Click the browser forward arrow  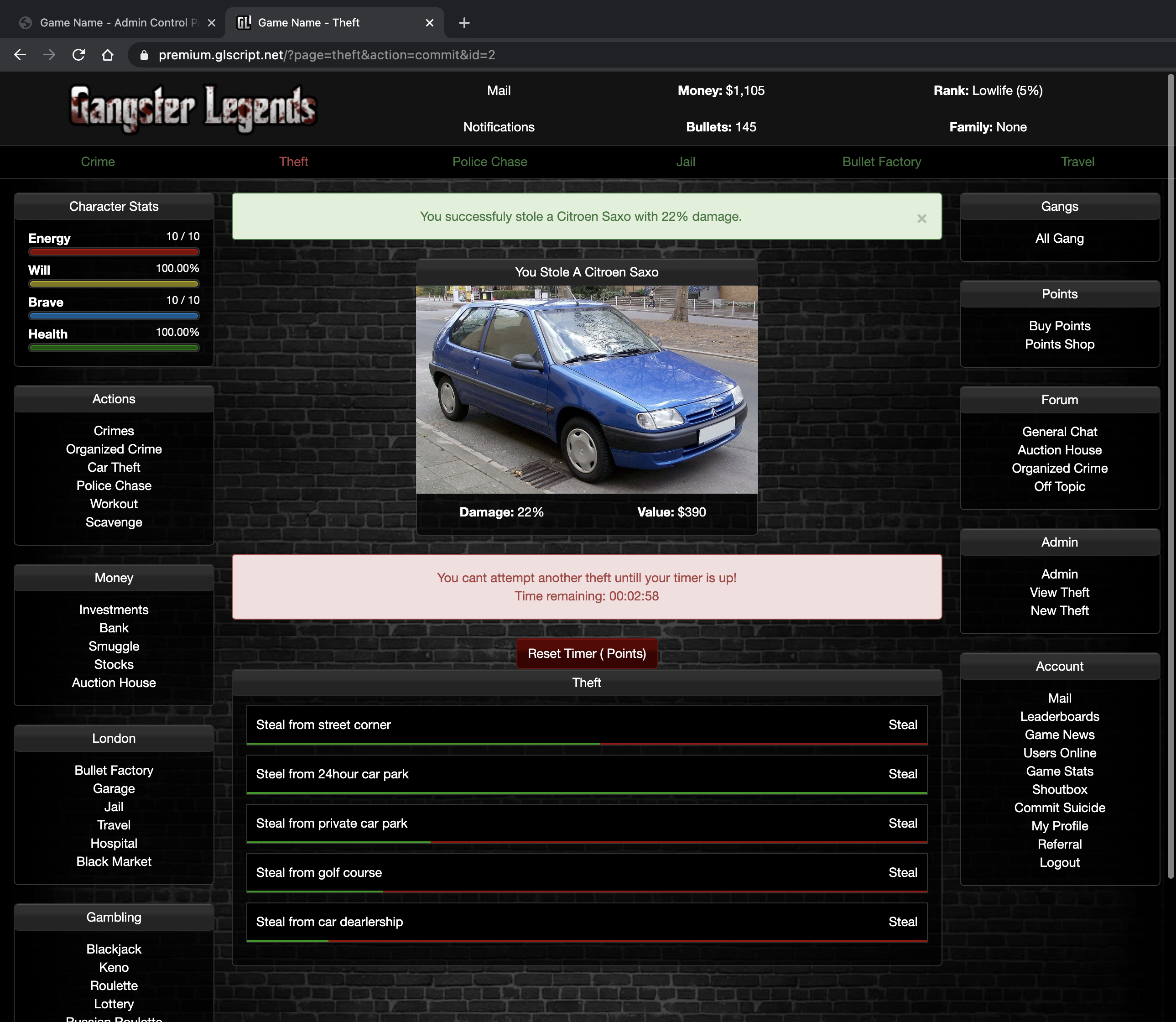click(50, 55)
